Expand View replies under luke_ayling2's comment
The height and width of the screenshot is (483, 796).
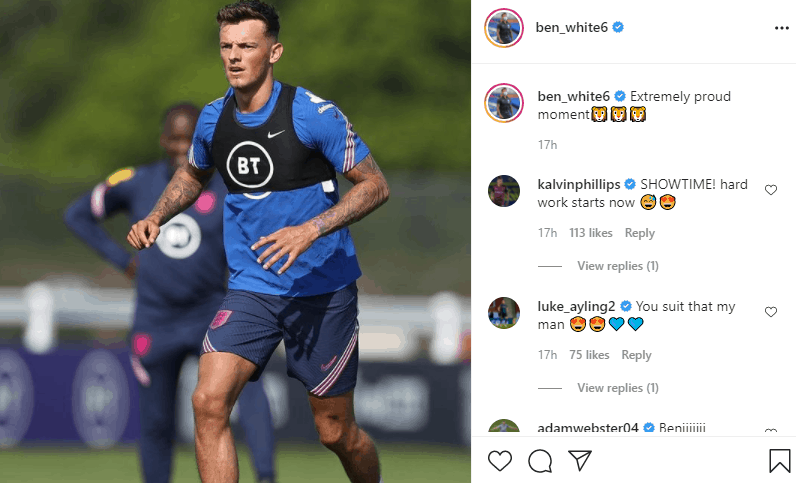click(617, 388)
